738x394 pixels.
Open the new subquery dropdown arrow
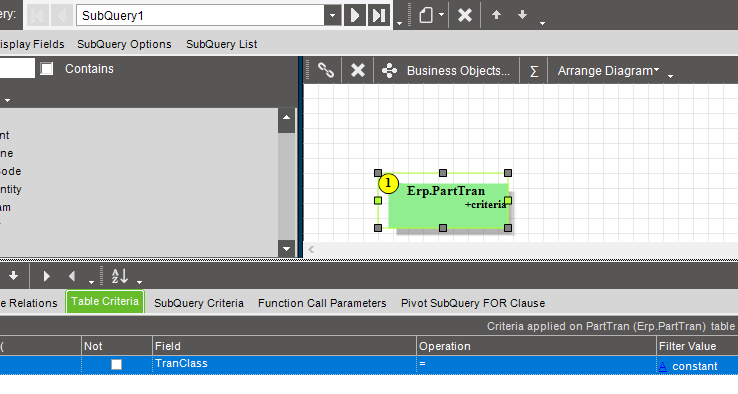click(441, 15)
